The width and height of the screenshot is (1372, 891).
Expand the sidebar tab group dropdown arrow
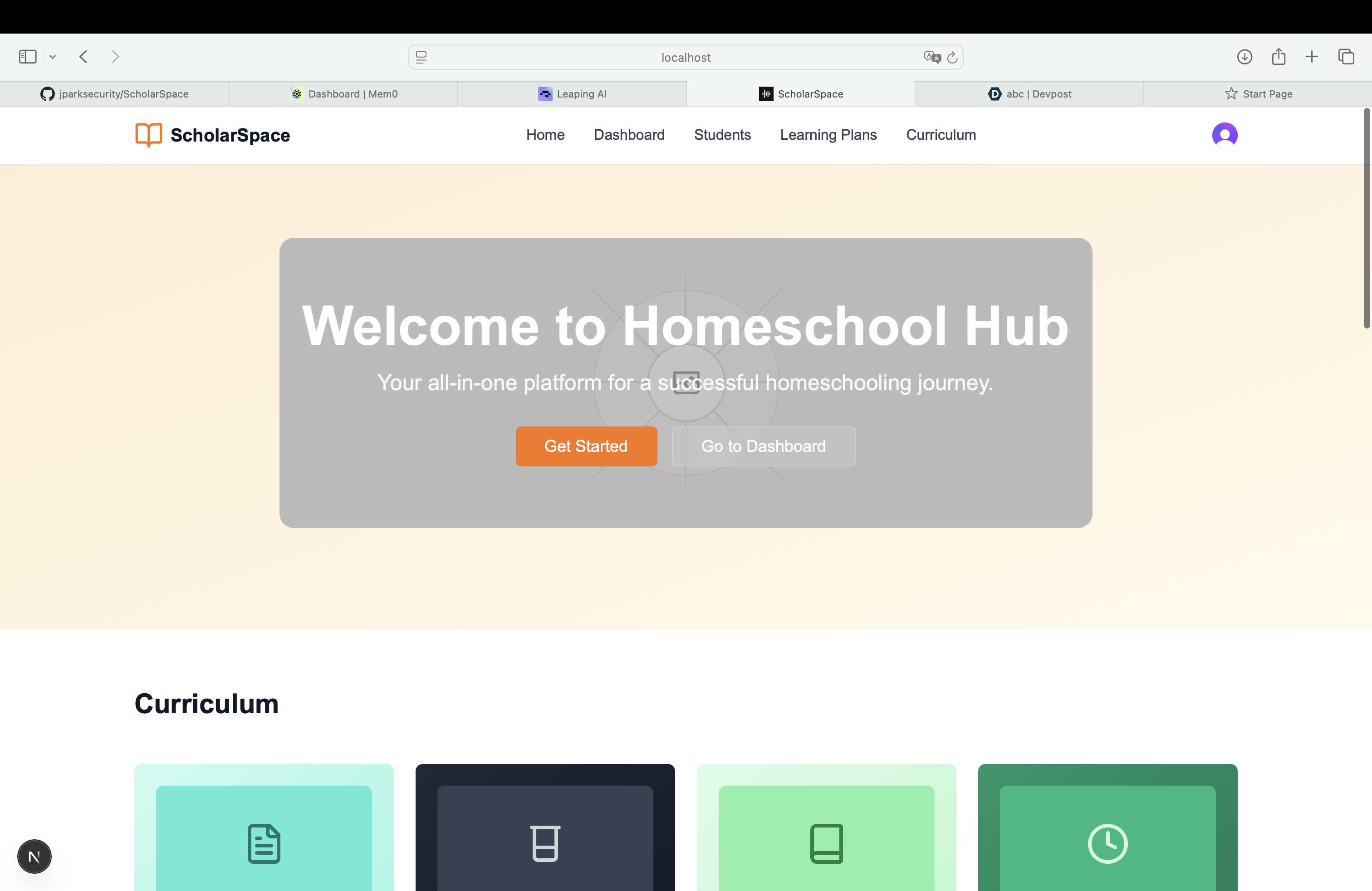coord(53,56)
